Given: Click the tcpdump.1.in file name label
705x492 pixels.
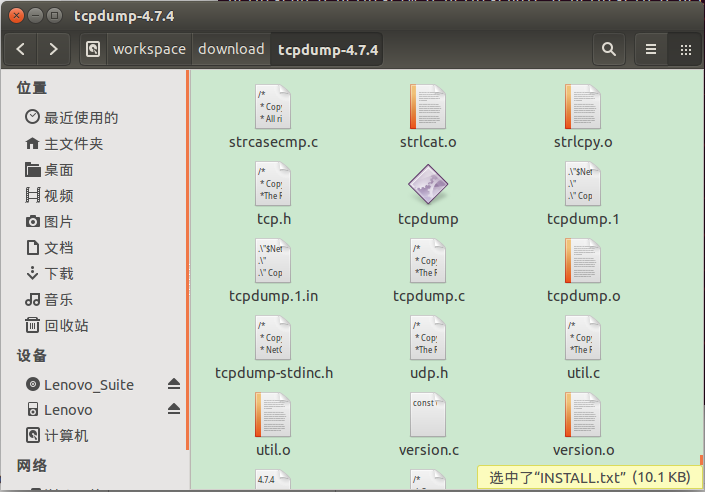Looking at the screenshot, I should 273,296.
